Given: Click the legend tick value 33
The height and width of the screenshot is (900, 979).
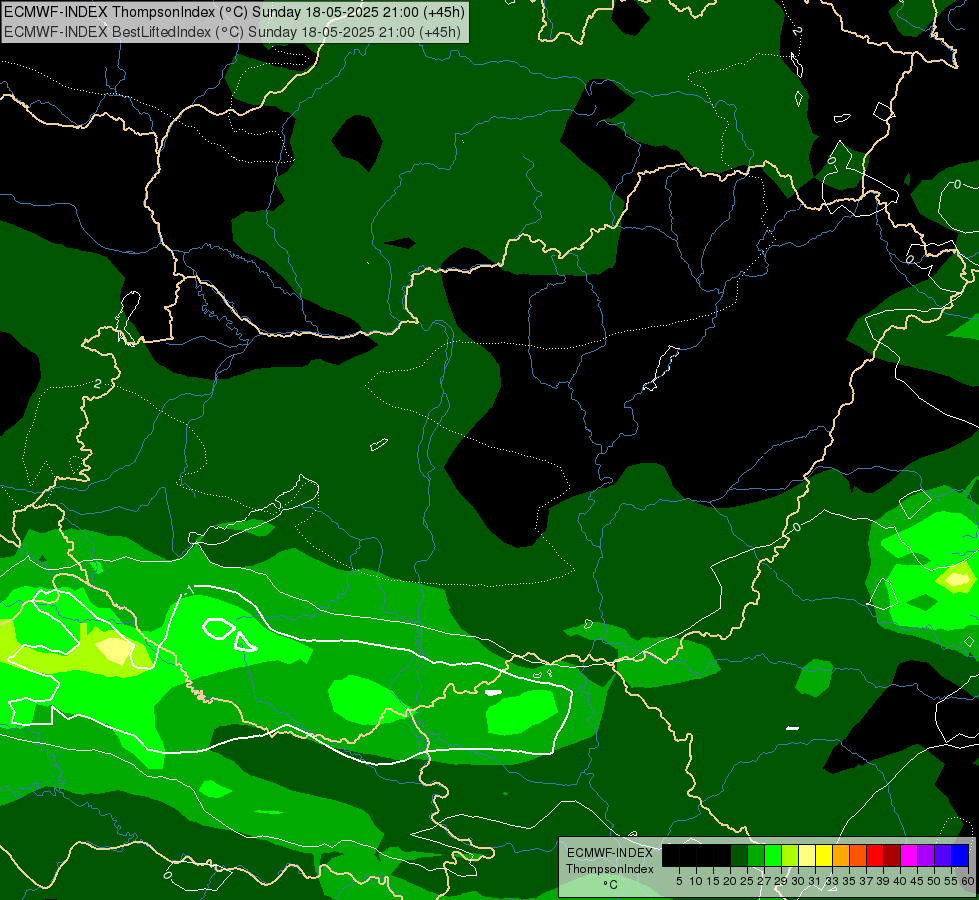Looking at the screenshot, I should (832, 881).
